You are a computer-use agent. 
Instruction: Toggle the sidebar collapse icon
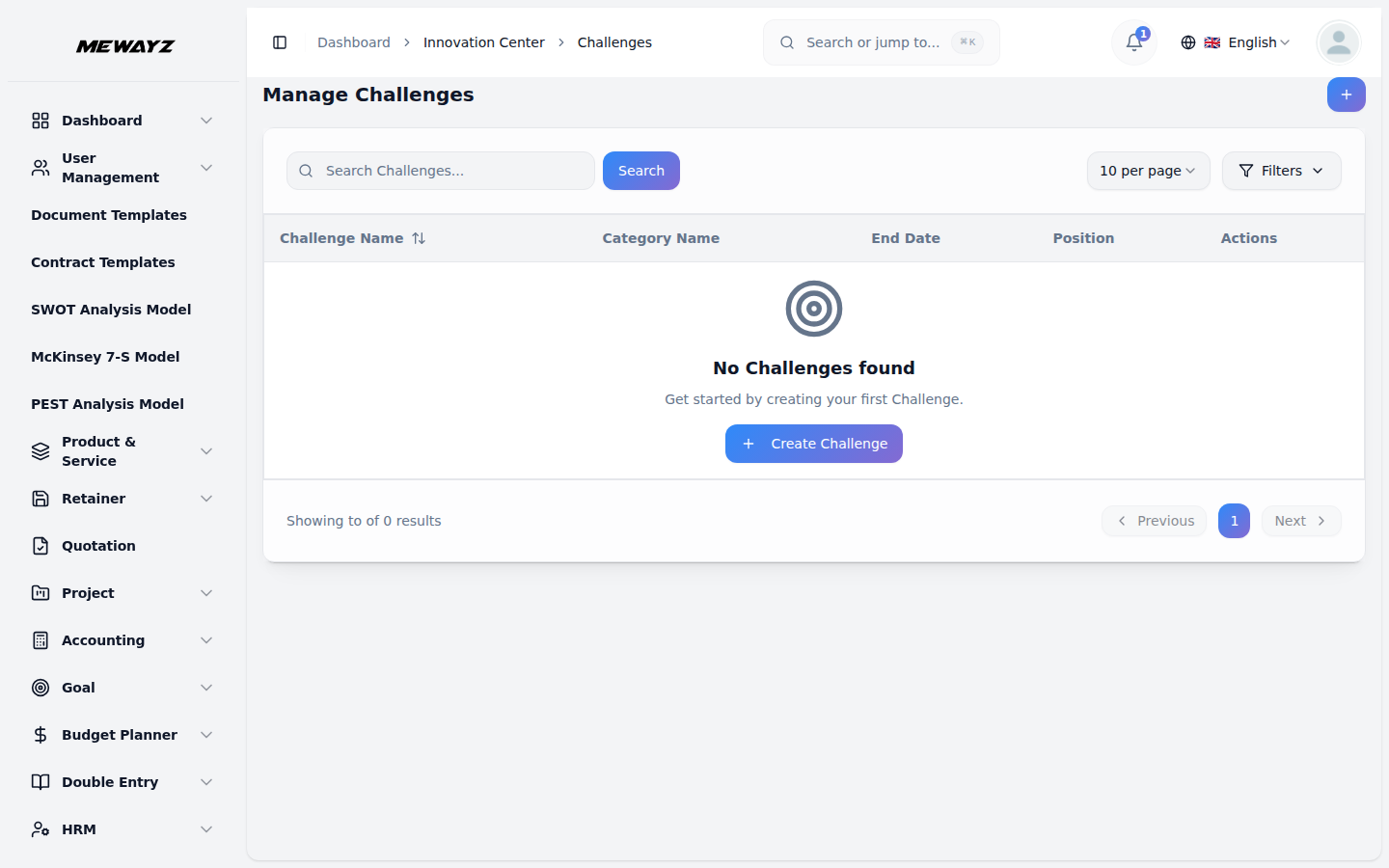(x=280, y=42)
